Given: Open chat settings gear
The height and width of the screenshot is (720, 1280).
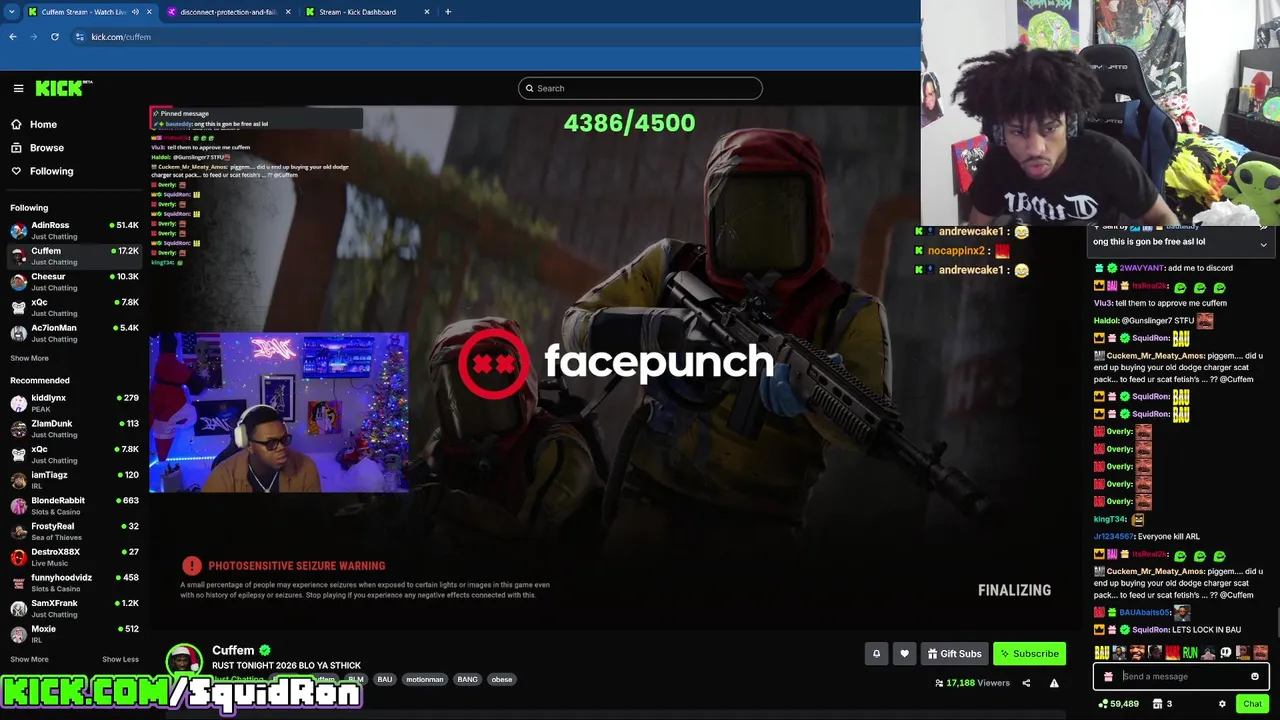Looking at the screenshot, I should [x=1222, y=704].
